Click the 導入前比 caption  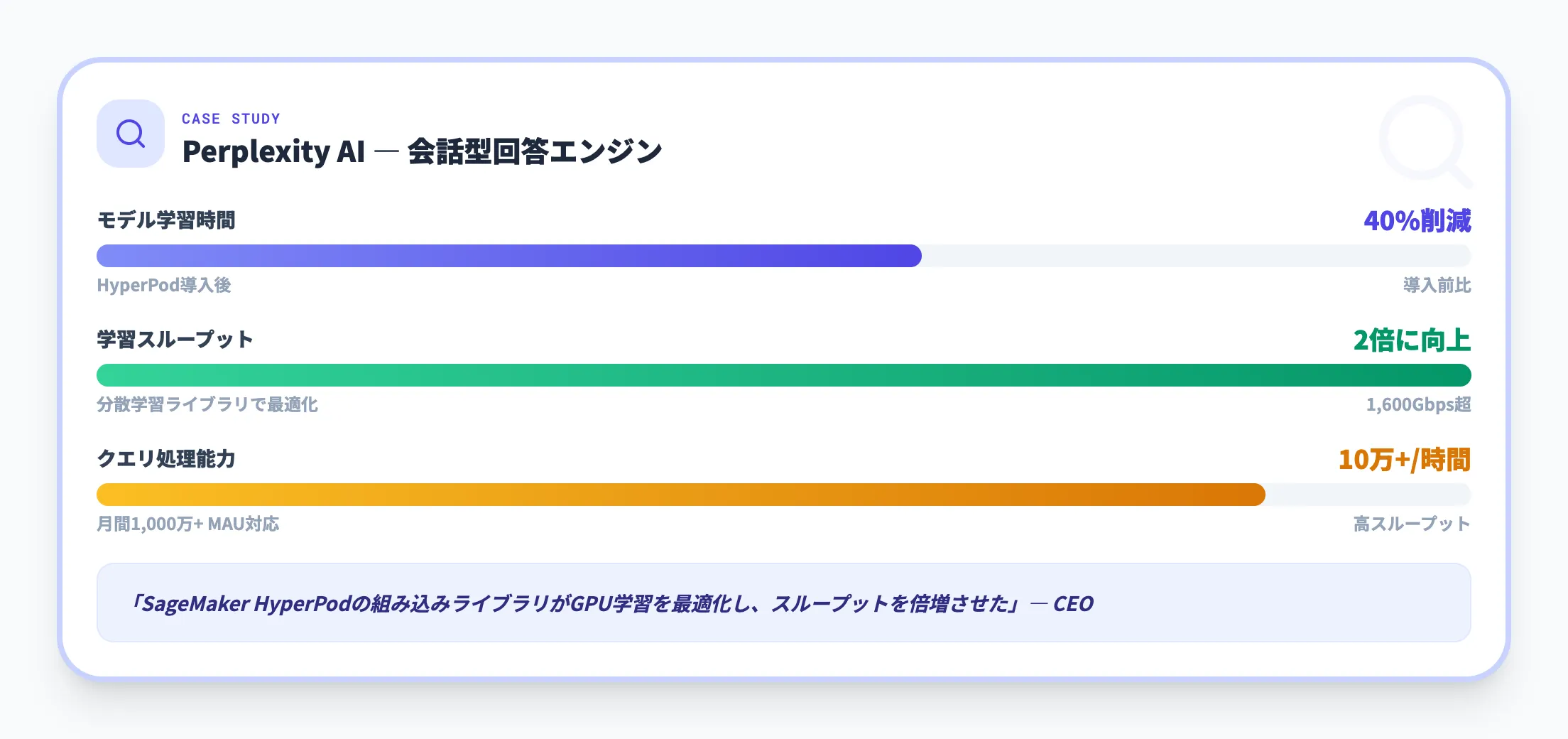point(1437,285)
